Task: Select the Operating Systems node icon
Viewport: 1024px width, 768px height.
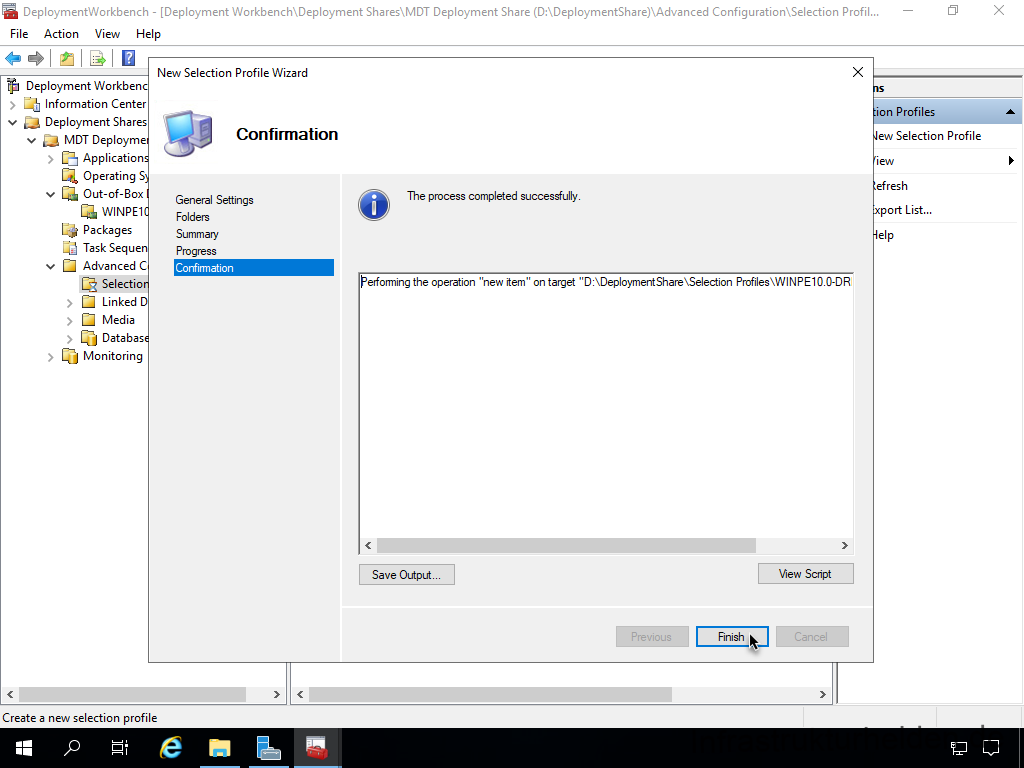Action: click(x=69, y=176)
